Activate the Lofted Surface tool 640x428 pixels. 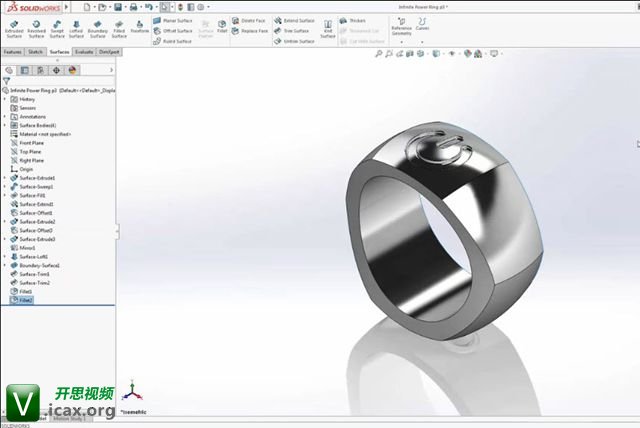[x=77, y=29]
